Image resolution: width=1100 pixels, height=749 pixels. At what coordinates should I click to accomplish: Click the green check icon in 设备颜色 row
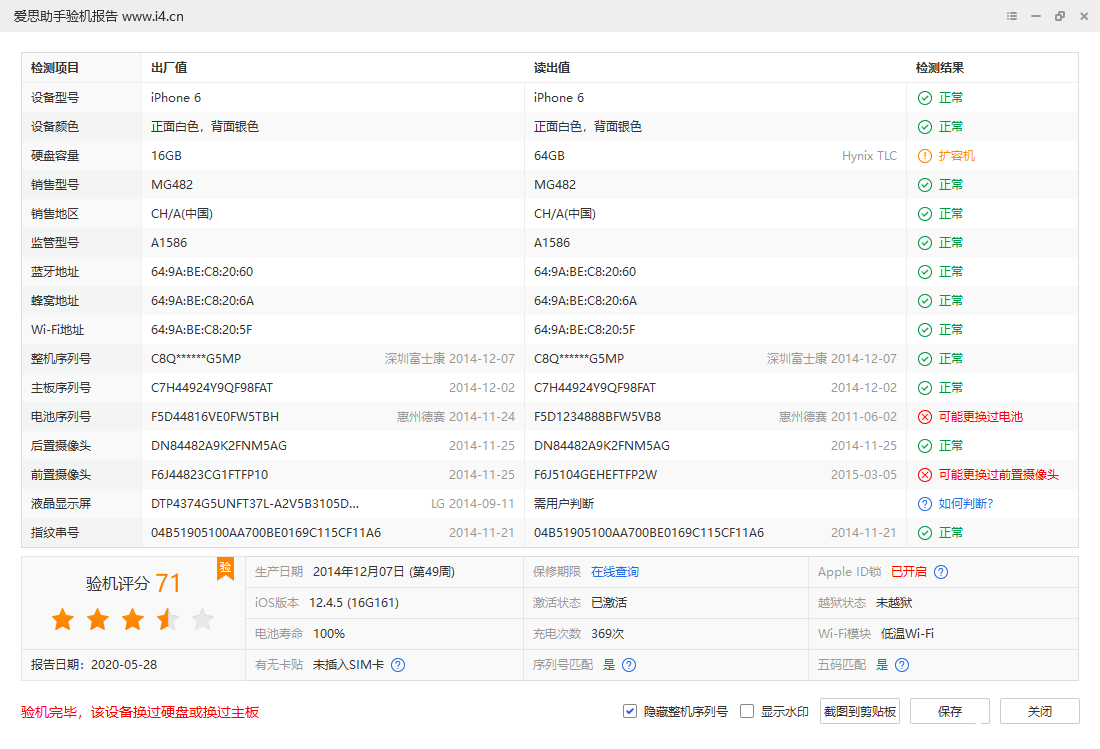(925, 127)
